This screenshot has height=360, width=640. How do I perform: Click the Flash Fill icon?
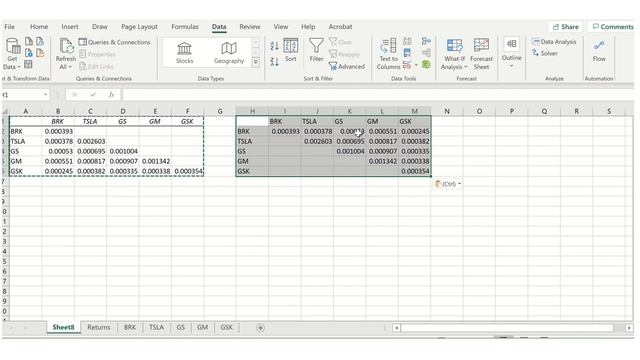[407, 41]
